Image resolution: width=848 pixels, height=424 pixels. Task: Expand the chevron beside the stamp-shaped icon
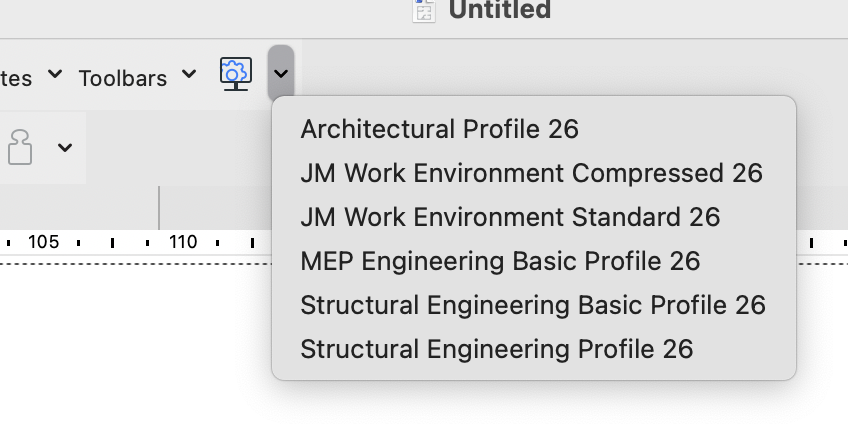65,148
